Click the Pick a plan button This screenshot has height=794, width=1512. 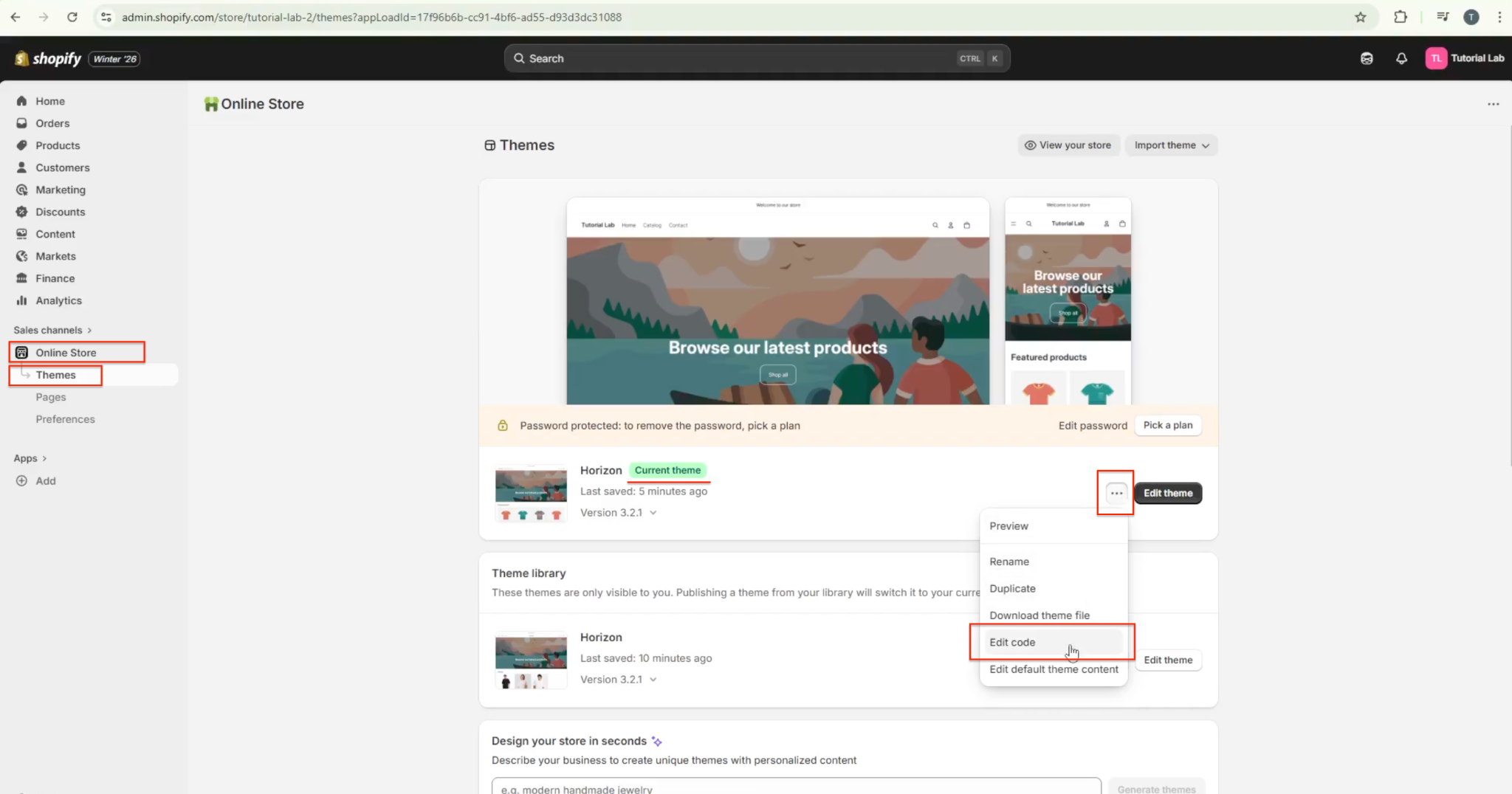tap(1168, 425)
